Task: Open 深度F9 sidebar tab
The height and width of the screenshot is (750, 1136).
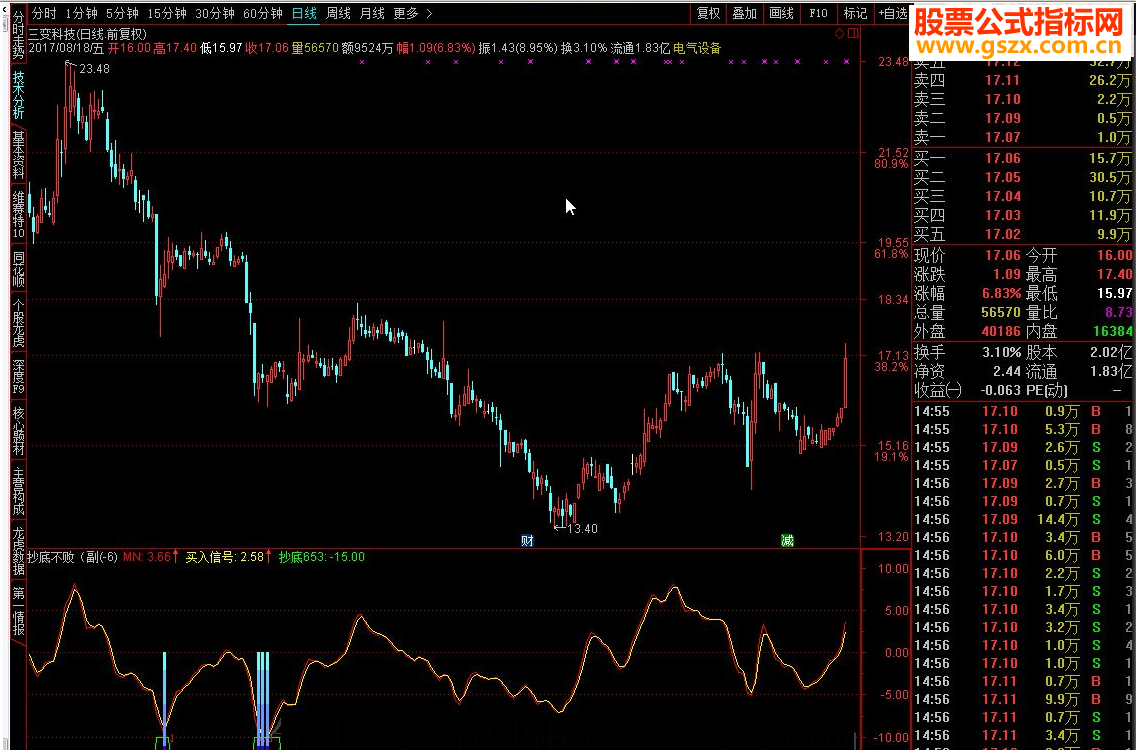Action: pyautogui.click(x=18, y=377)
